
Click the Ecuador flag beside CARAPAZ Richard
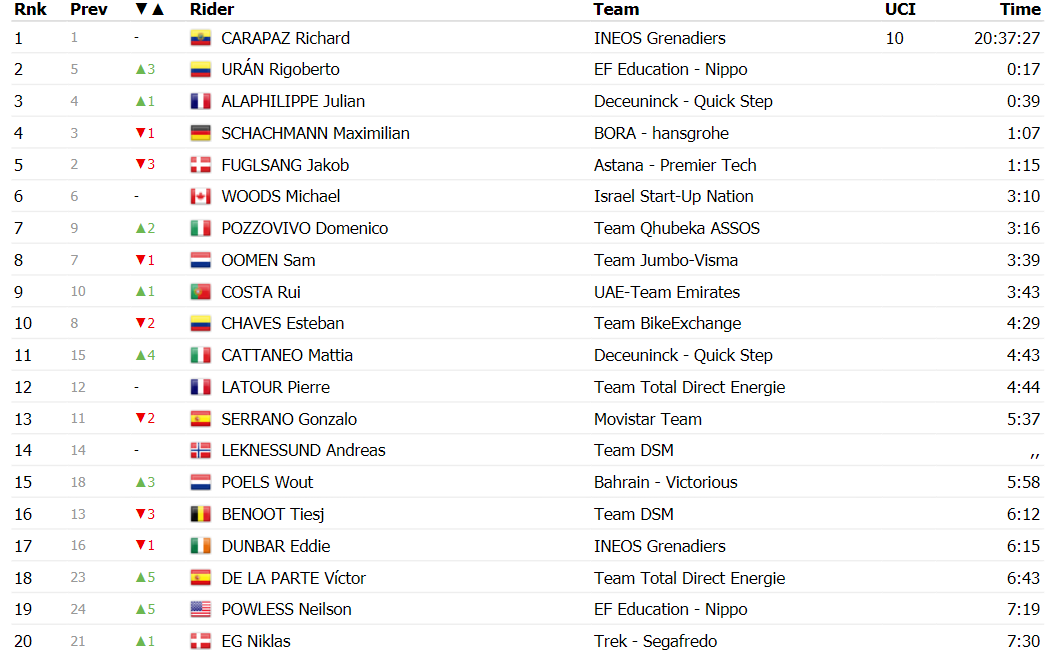(201, 38)
